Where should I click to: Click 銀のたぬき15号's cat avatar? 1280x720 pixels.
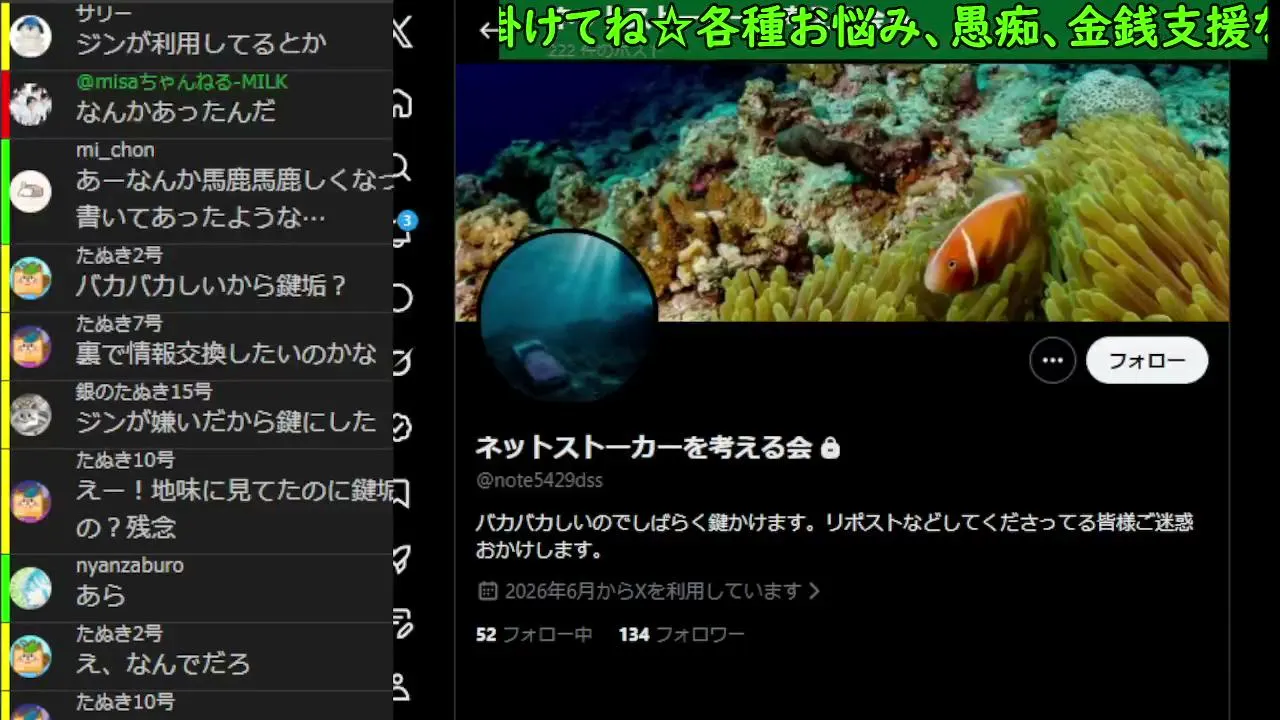[31, 414]
